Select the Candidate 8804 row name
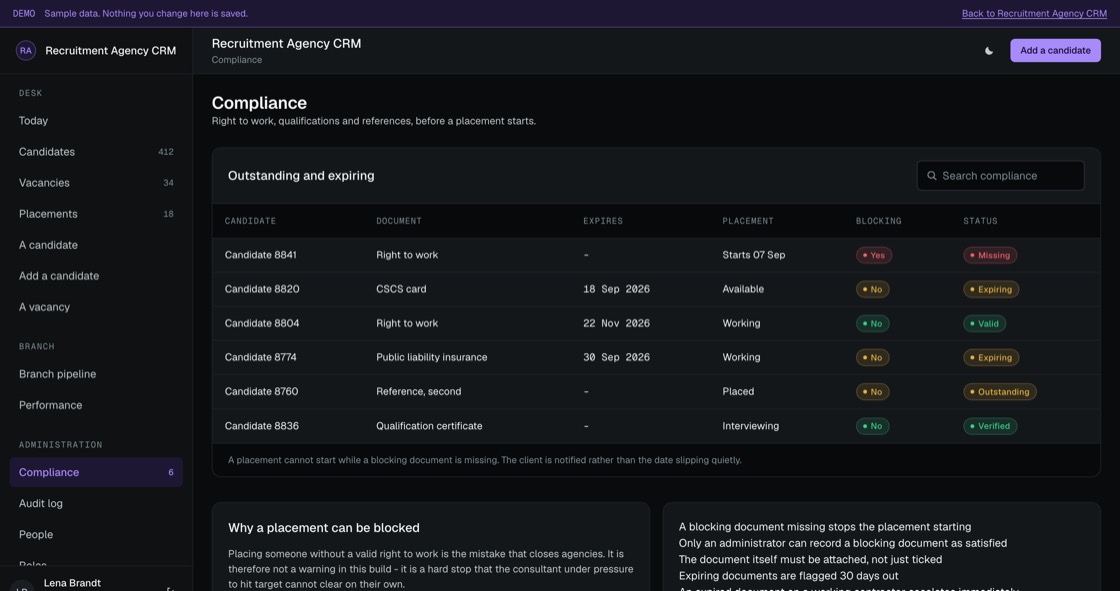Screen dimensions: 1120x591 [262, 324]
